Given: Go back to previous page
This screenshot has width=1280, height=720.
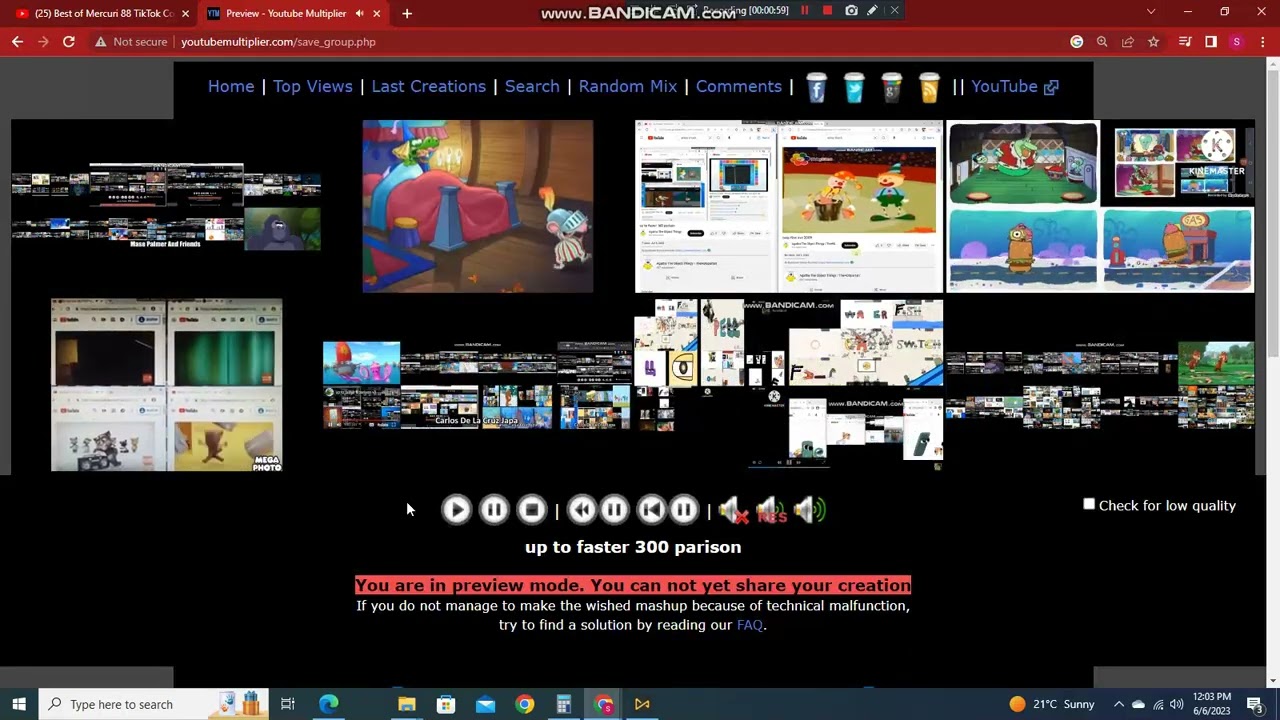Looking at the screenshot, I should (17, 42).
